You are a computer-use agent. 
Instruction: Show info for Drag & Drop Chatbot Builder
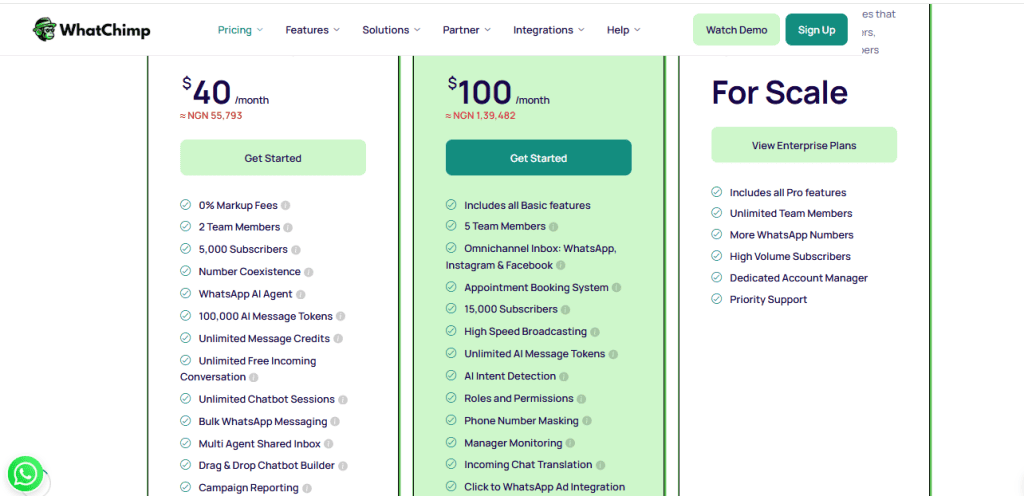[x=344, y=466]
